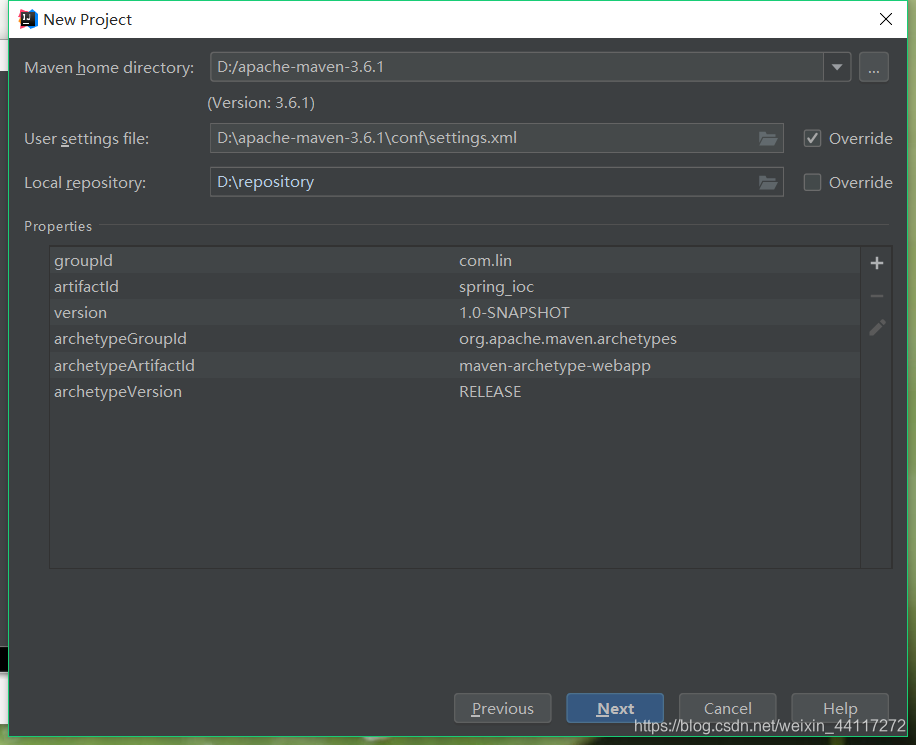The height and width of the screenshot is (745, 916).
Task: Click the edit property pencil icon
Action: (x=877, y=328)
